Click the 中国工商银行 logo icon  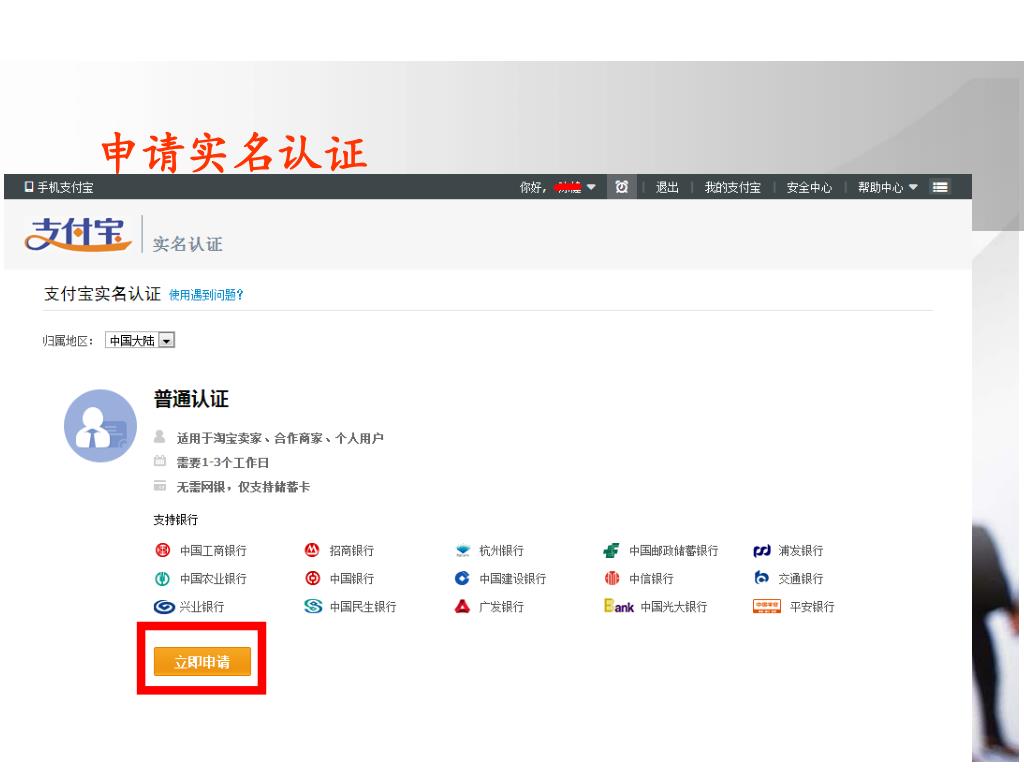coord(163,550)
